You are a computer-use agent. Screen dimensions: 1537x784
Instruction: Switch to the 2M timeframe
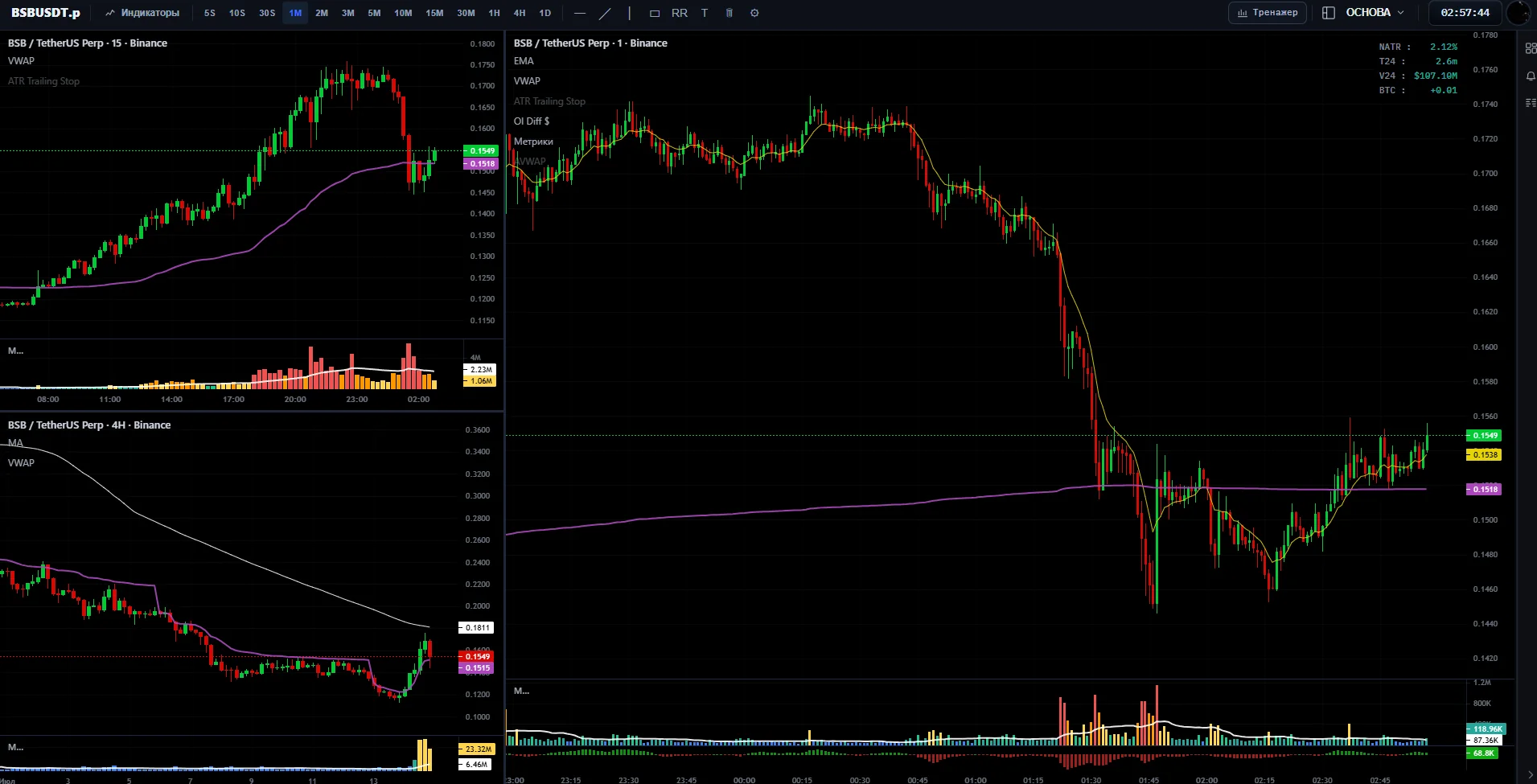point(322,13)
